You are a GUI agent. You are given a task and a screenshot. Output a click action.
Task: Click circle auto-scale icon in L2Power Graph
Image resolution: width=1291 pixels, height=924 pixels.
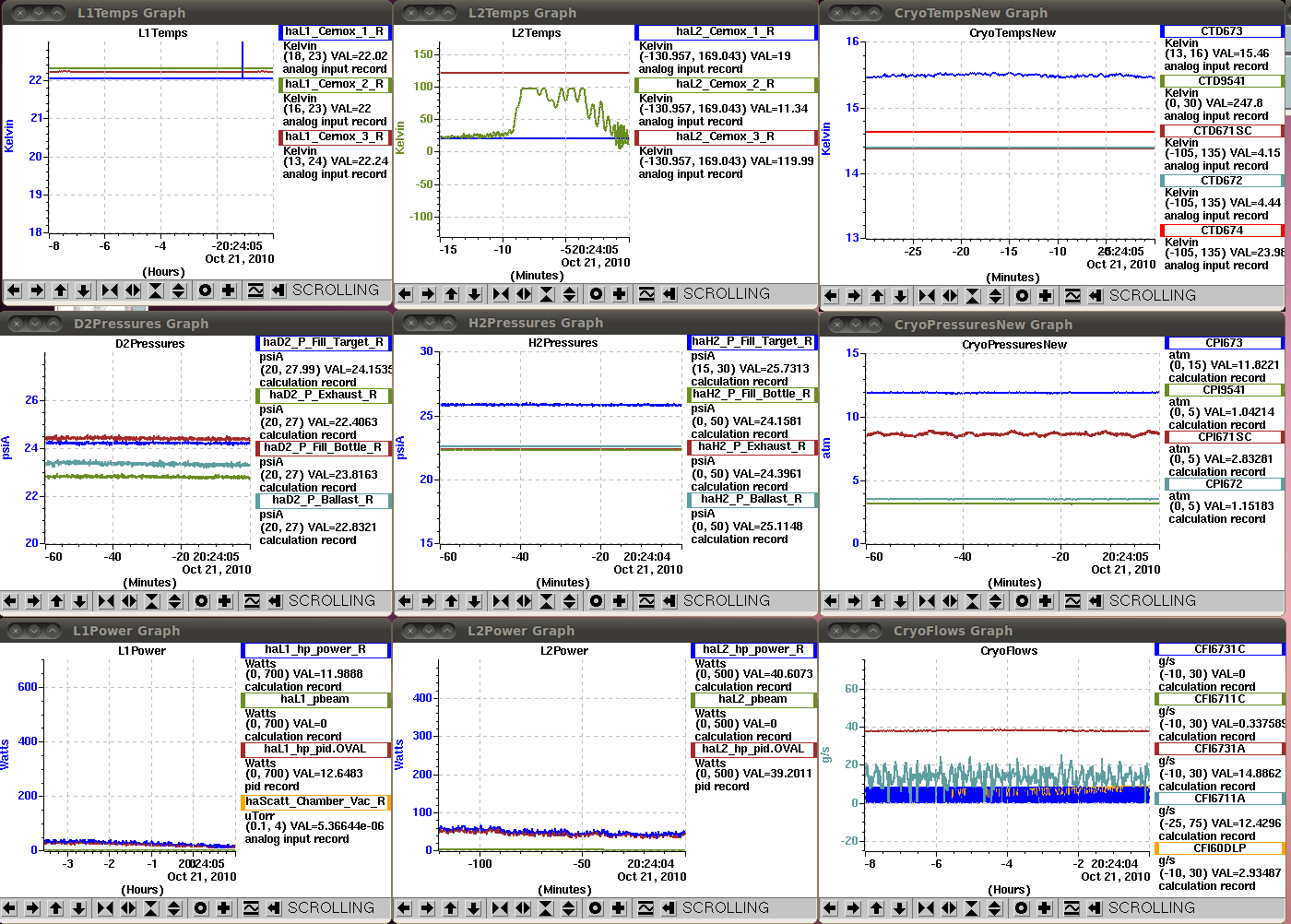tap(596, 908)
